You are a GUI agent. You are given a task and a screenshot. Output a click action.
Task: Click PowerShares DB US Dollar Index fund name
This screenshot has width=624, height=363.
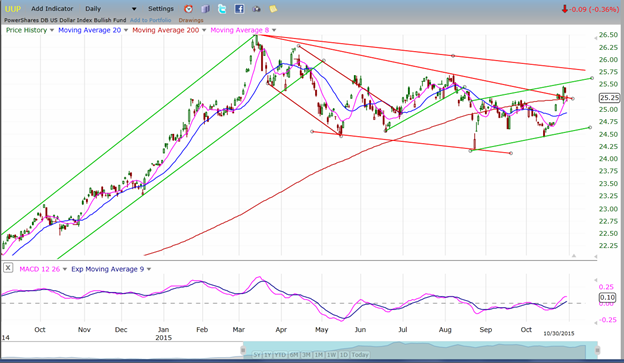click(65, 20)
